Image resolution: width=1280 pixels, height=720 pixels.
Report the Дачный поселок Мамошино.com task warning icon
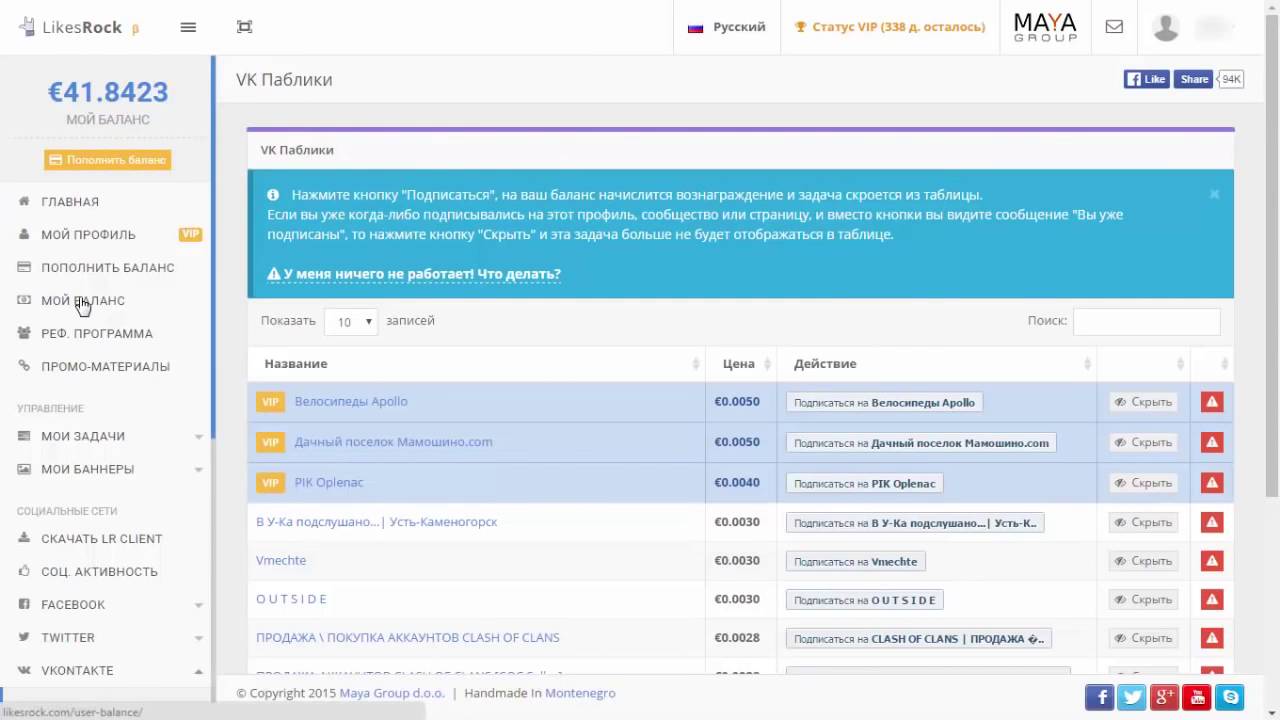click(1212, 442)
